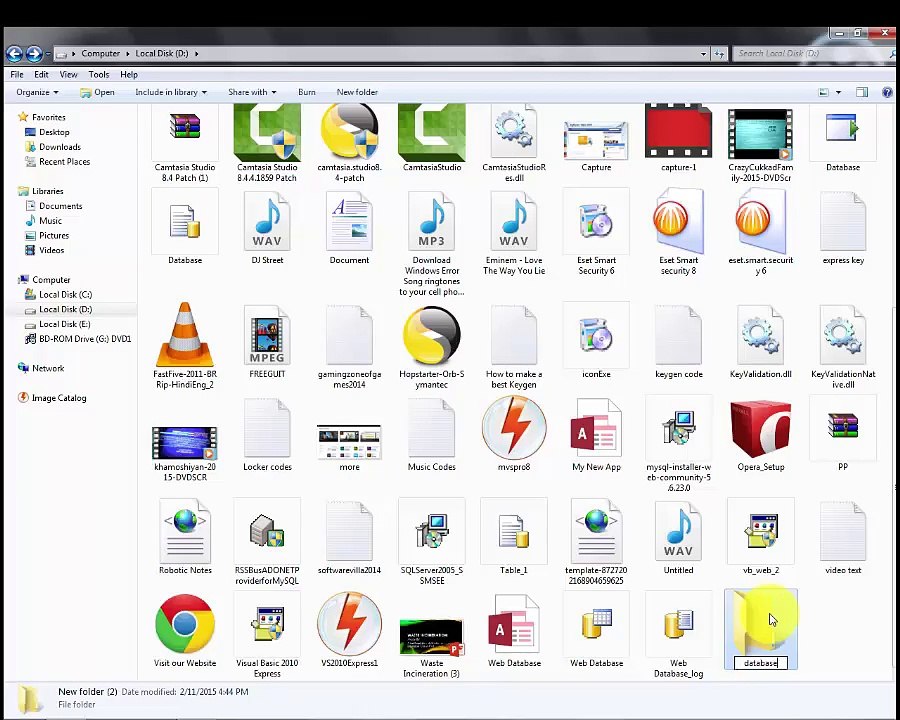This screenshot has width=900, height=720.
Task: Click the New folder button
Action: 357,92
